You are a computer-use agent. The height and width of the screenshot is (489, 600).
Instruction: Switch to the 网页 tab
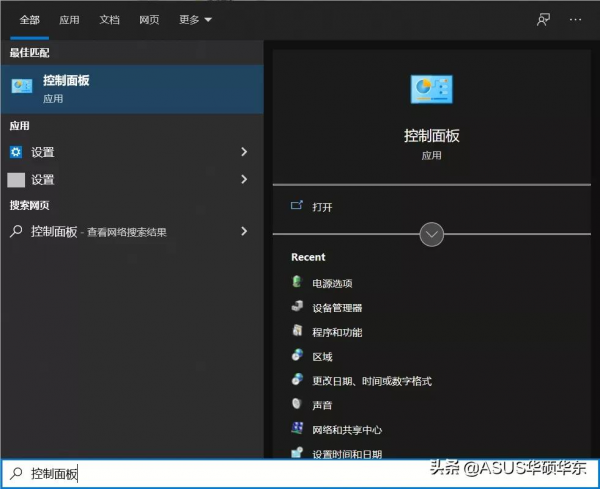(149, 20)
